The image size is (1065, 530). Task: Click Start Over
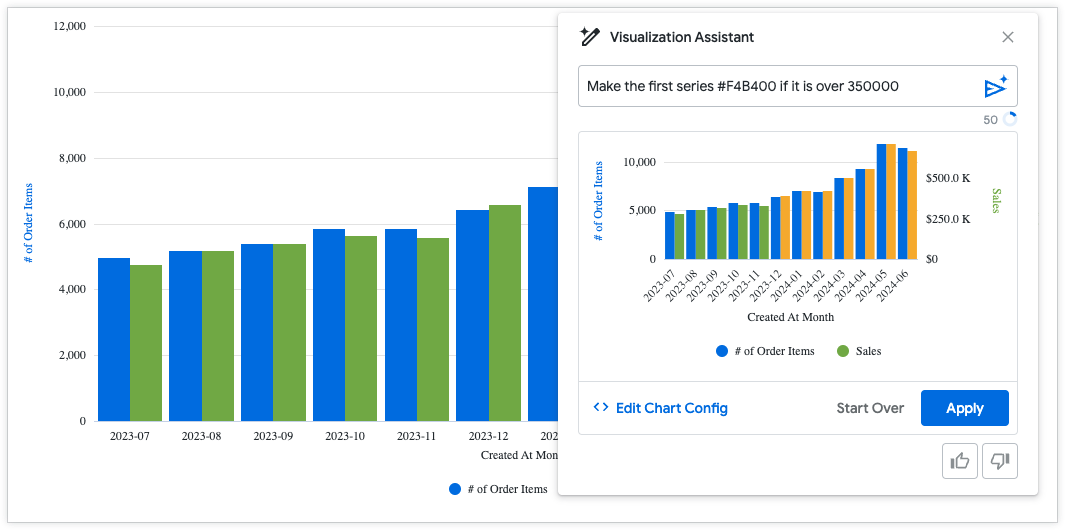[870, 408]
